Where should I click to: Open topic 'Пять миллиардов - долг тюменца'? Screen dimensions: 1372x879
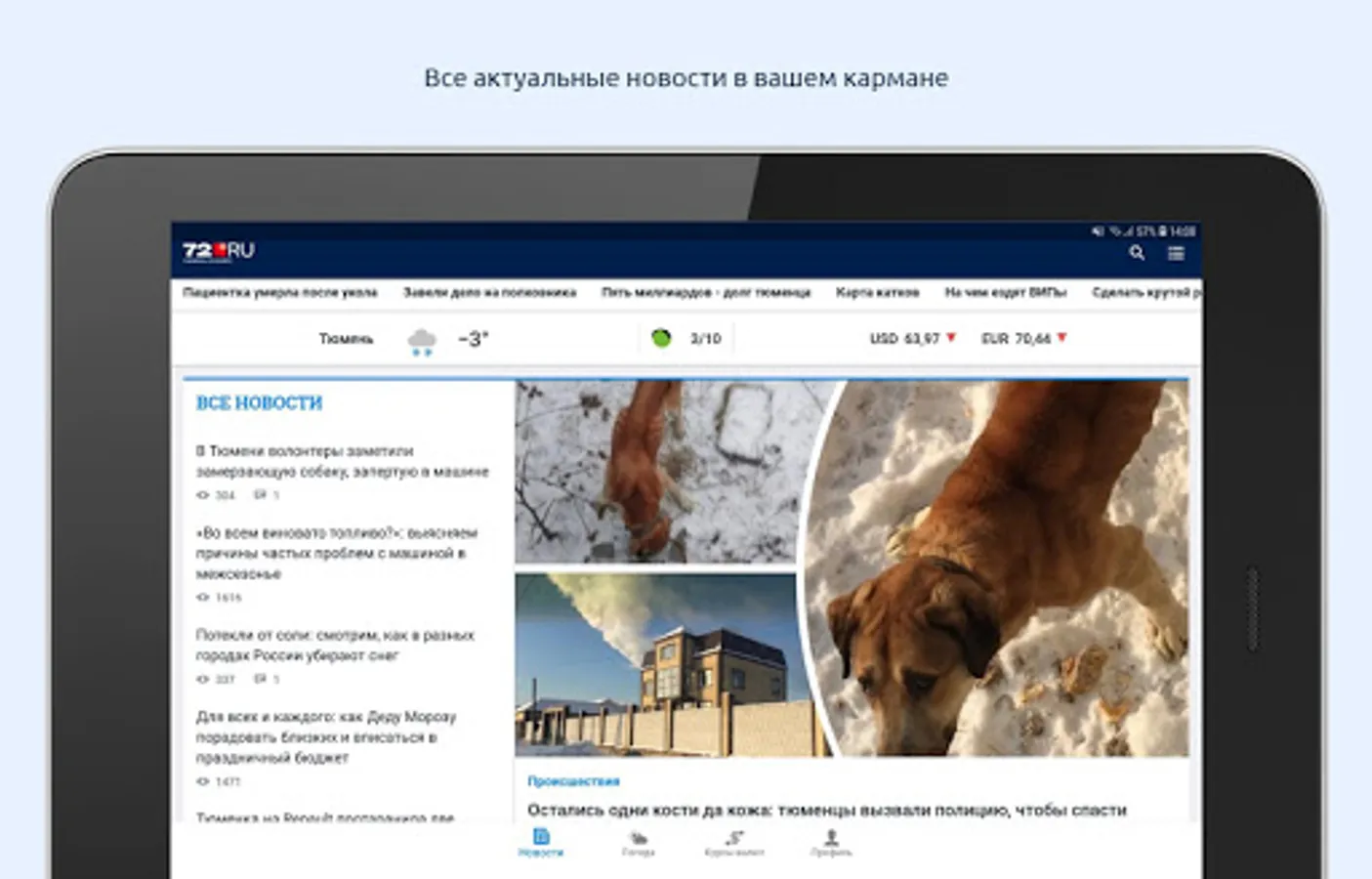[x=706, y=292]
